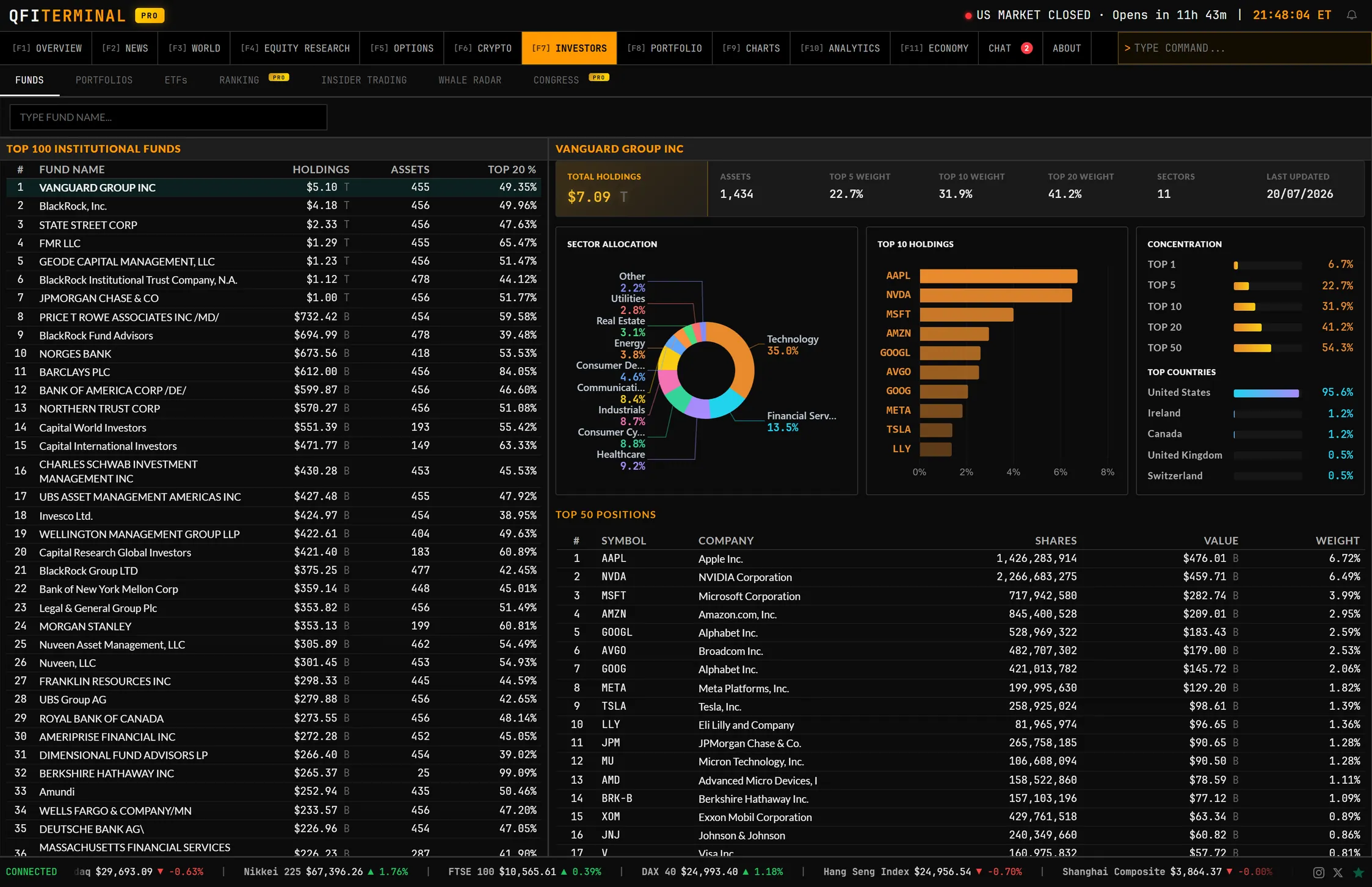Screen dimensions: 1372x887
Task: Go to the F11 Economy tab
Action: pos(934,48)
